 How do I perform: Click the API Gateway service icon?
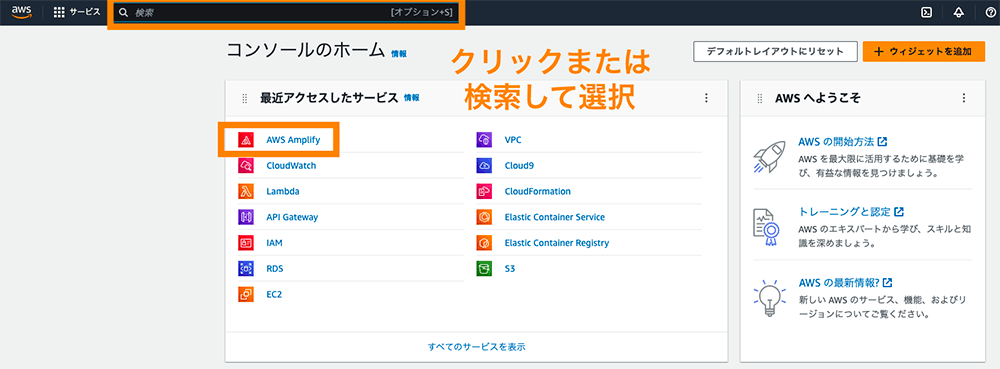coord(246,217)
